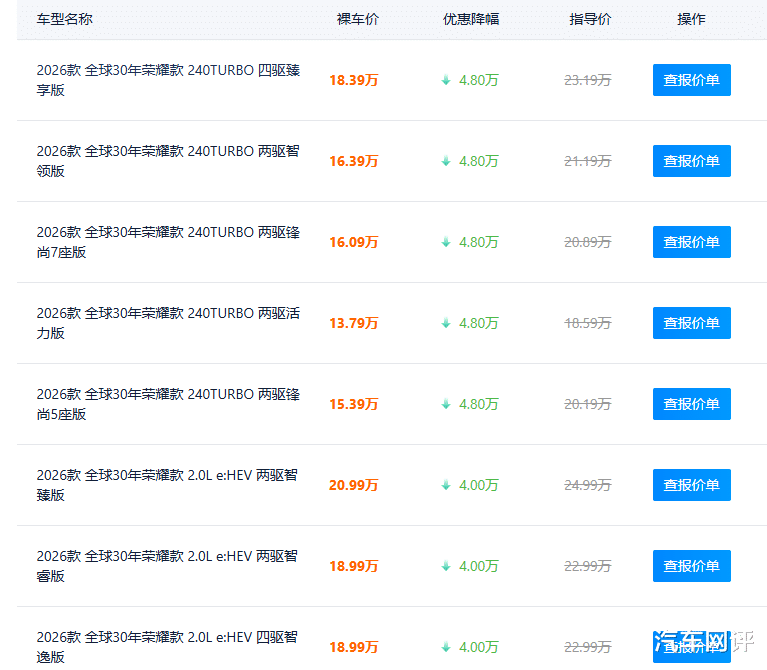Open quote sheet for e:HEV 两驱智睿版
This screenshot has height=670, width=767.
[691, 566]
